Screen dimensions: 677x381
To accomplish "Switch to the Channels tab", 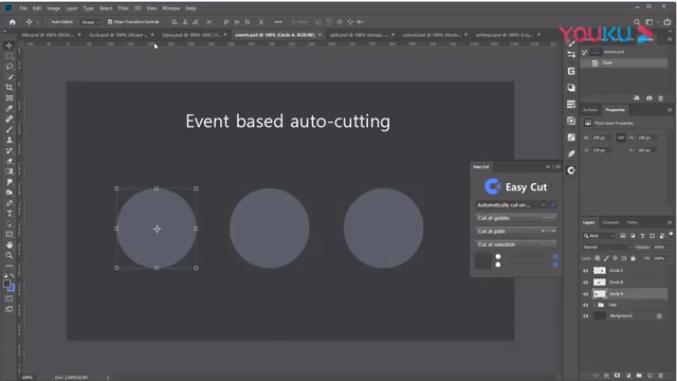I will tap(611, 222).
